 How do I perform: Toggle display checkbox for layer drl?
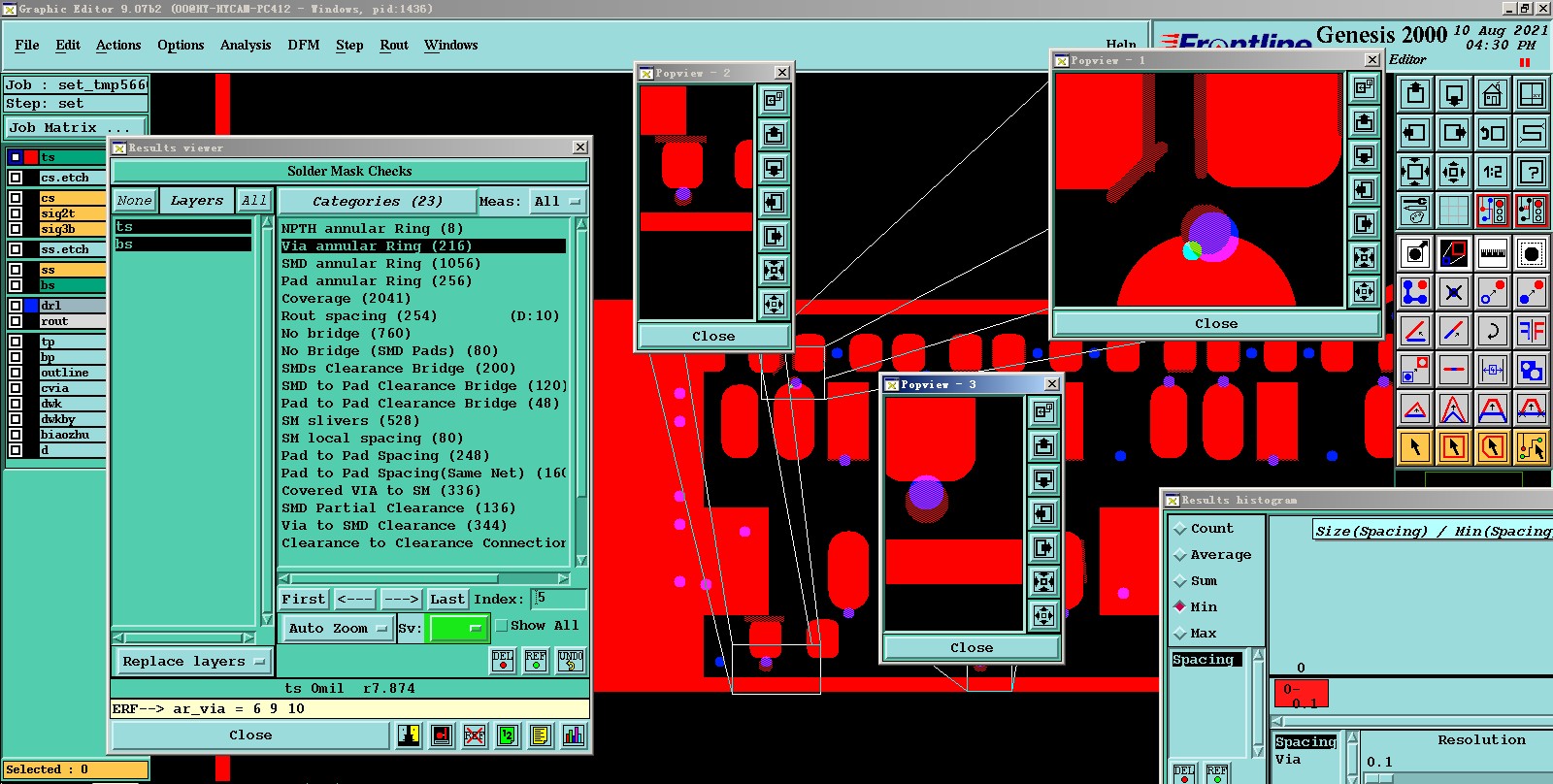tap(16, 306)
